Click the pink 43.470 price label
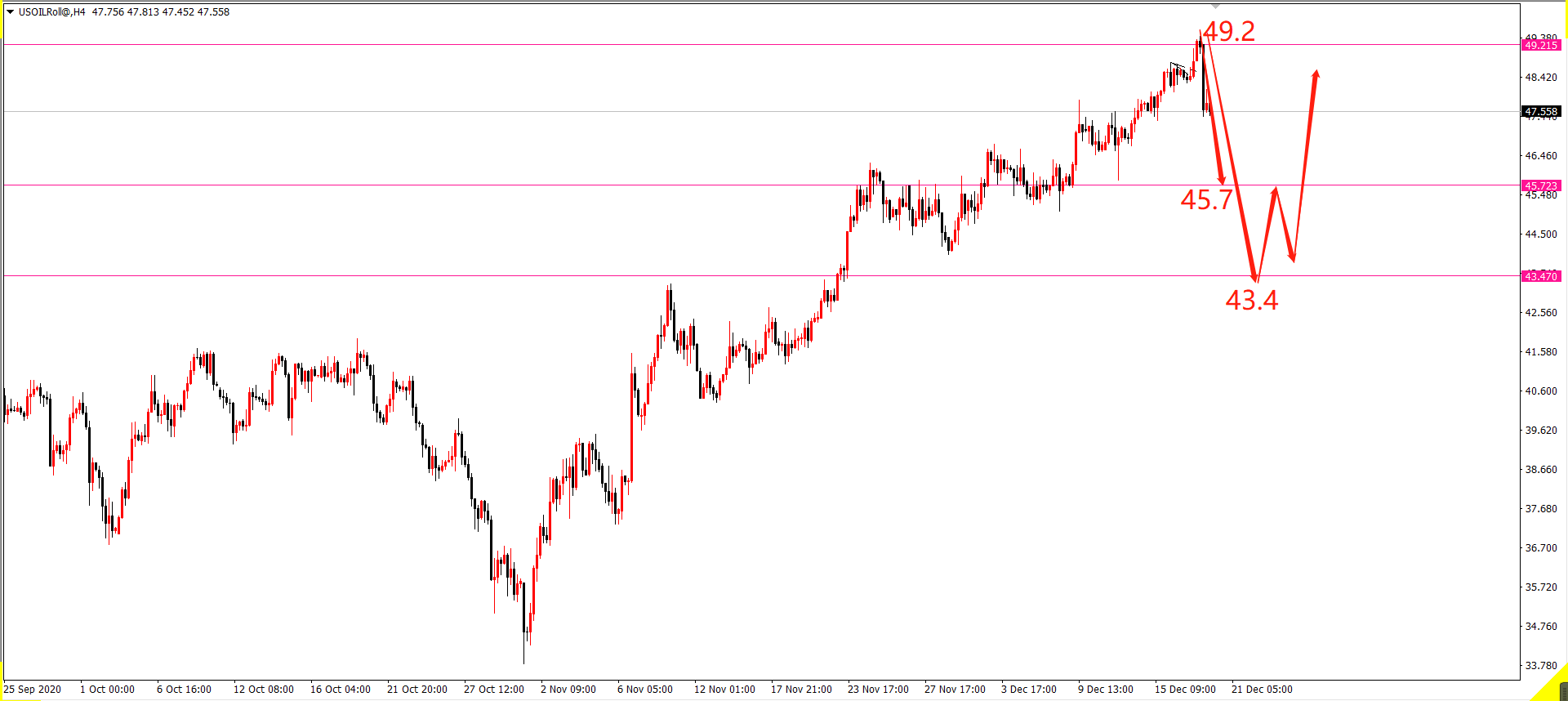This screenshot has width=1568, height=701. [x=1541, y=276]
